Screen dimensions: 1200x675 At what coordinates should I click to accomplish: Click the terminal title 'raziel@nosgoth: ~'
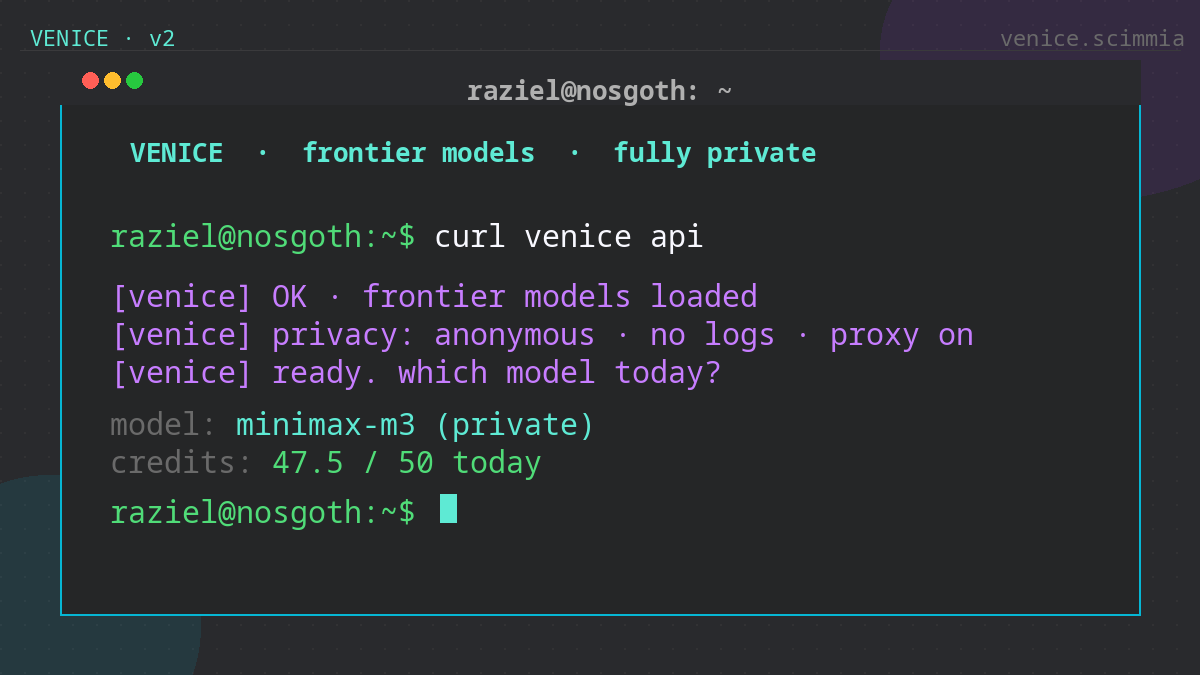point(599,91)
